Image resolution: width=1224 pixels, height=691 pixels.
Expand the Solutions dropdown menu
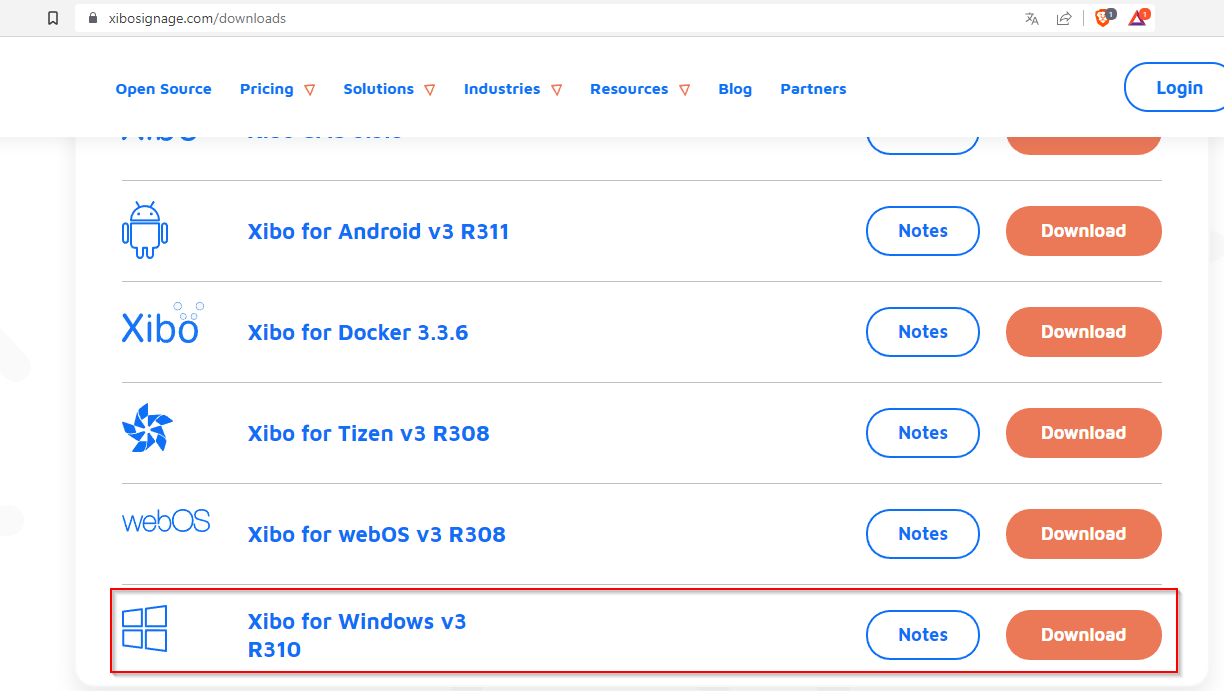[x=390, y=89]
